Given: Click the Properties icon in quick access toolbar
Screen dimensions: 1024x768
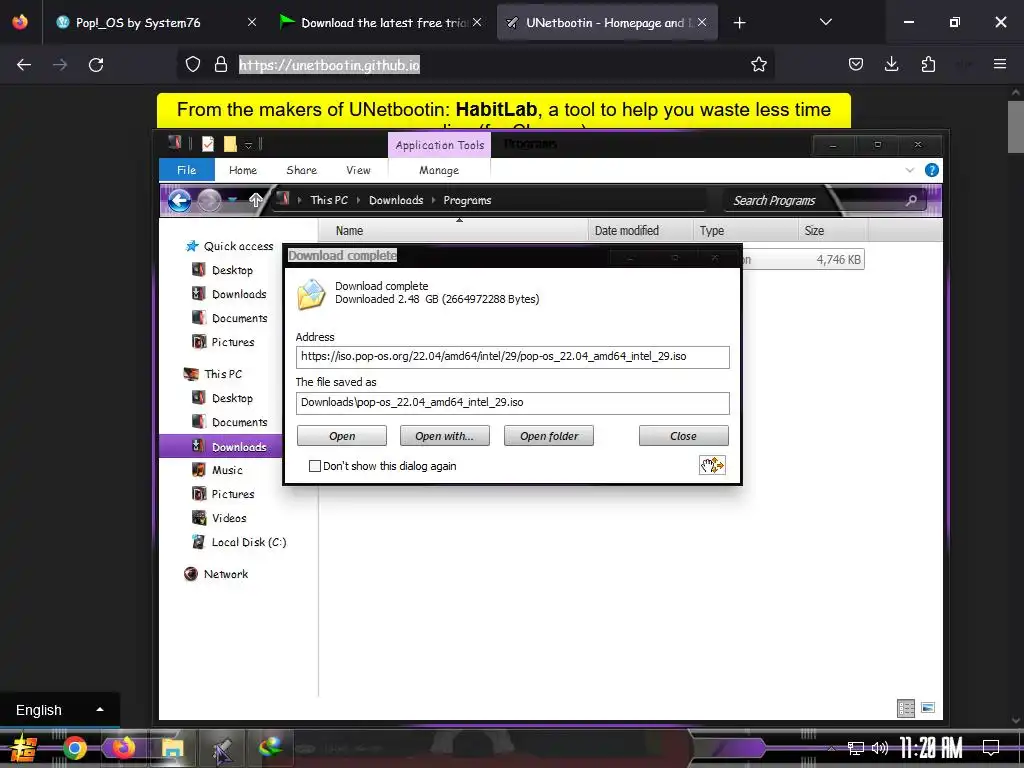Looking at the screenshot, I should [x=208, y=144].
